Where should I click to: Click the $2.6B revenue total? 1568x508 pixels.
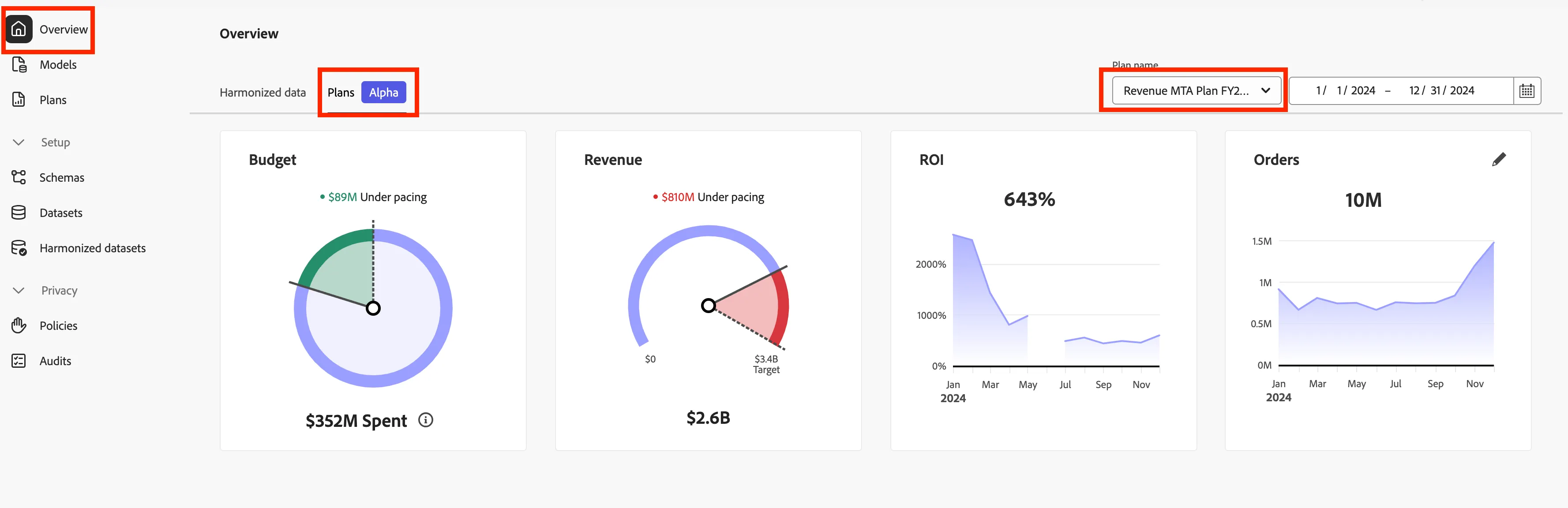click(x=708, y=418)
